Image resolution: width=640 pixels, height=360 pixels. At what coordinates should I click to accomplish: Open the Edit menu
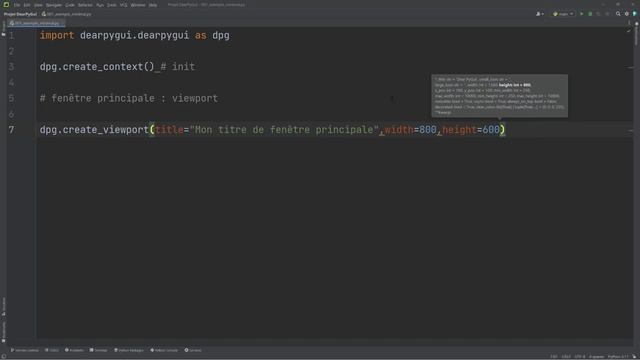pos(27,5)
